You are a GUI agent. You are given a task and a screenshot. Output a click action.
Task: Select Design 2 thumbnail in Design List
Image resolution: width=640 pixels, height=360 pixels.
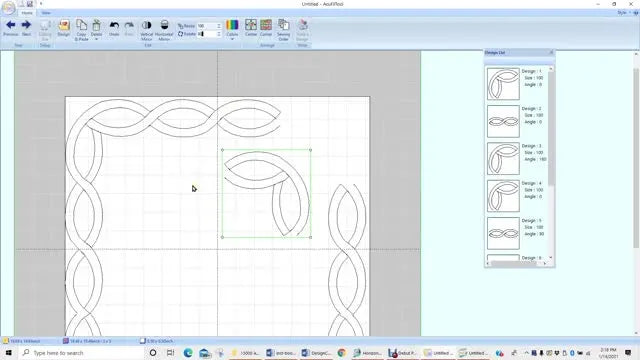503,121
